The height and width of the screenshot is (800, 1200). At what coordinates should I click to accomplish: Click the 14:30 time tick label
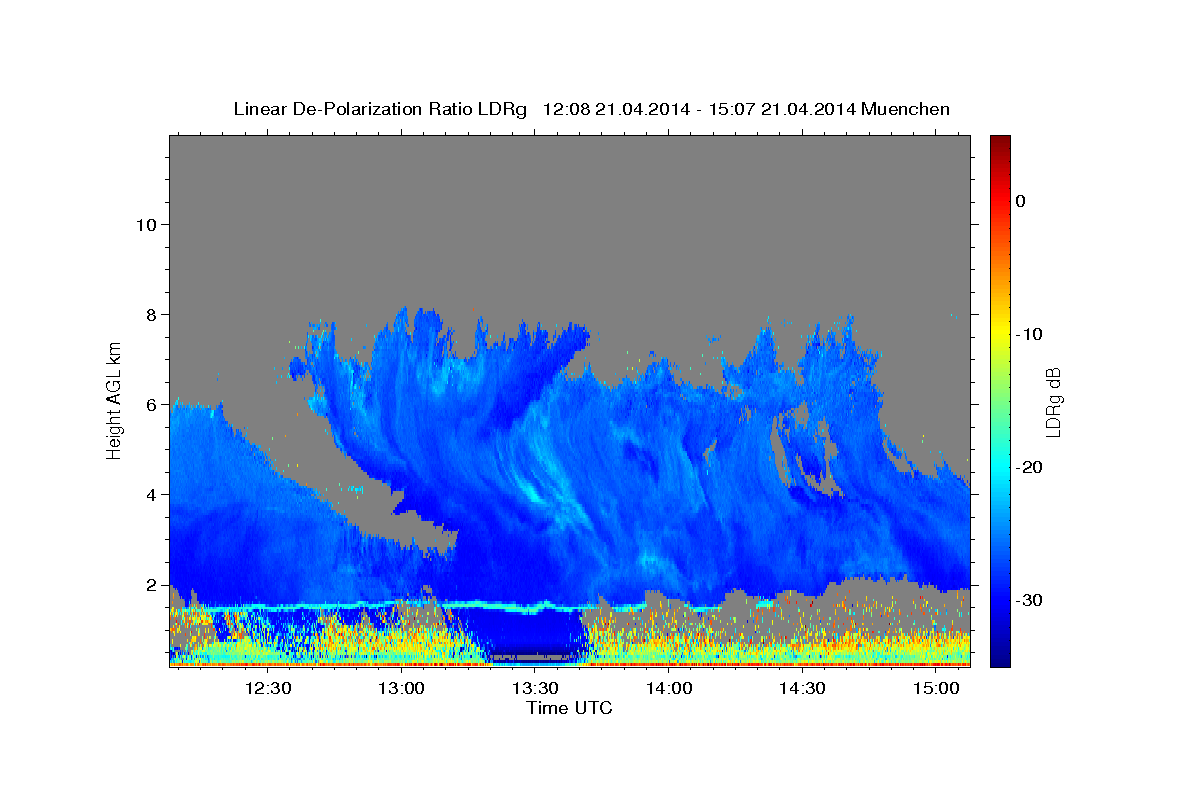802,688
